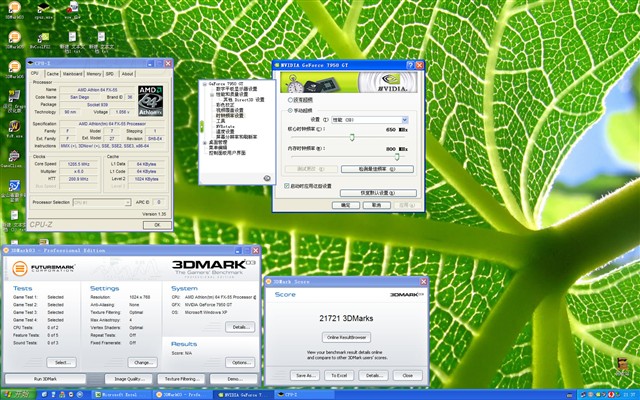This screenshot has width=640, height=400.
Task: Select the NVRotate tree item
Action: tap(225, 126)
